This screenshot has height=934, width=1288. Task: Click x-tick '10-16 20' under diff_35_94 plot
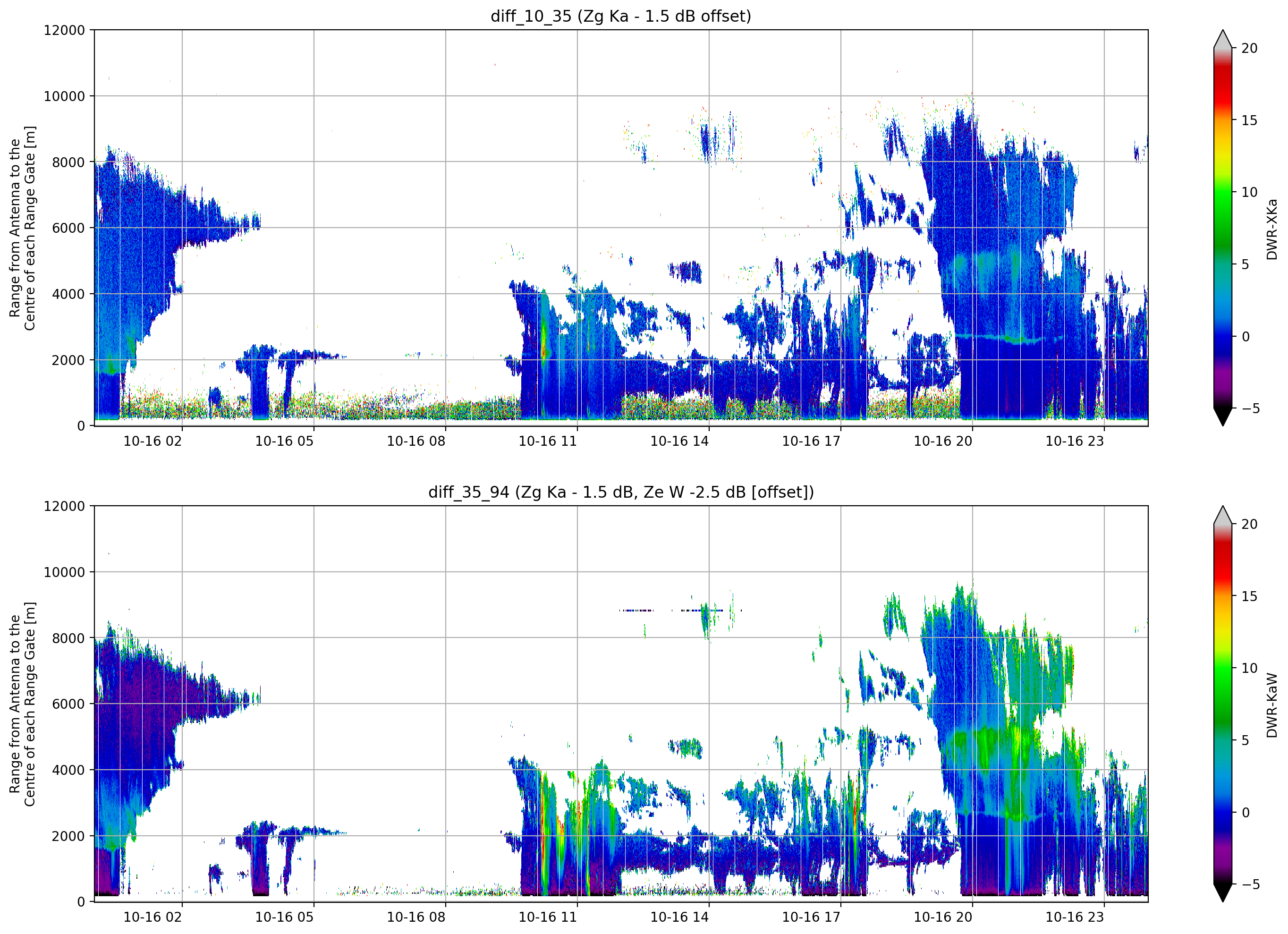click(x=943, y=917)
